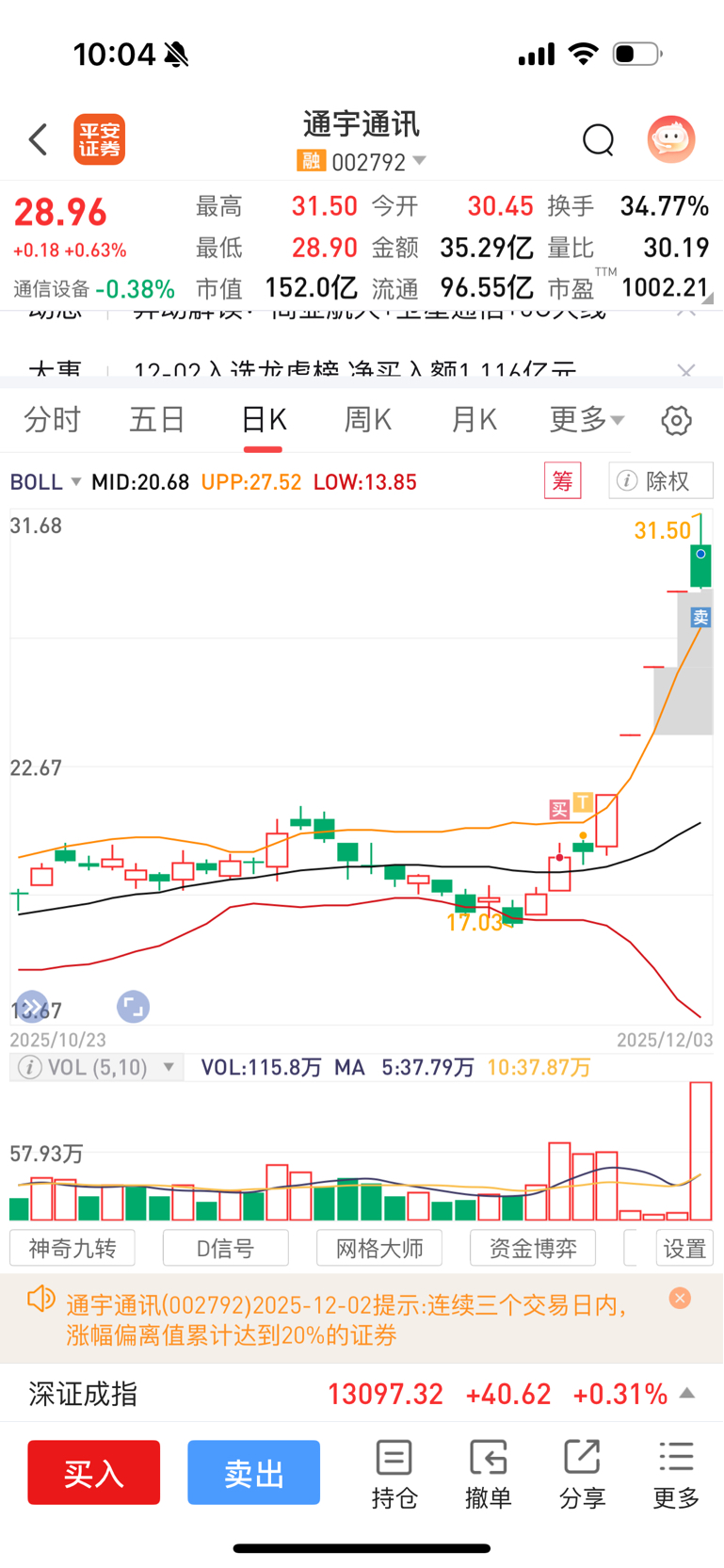The height and width of the screenshot is (1568, 724).
Task: Tap the 换手 34.77% value
Action: pos(665,206)
